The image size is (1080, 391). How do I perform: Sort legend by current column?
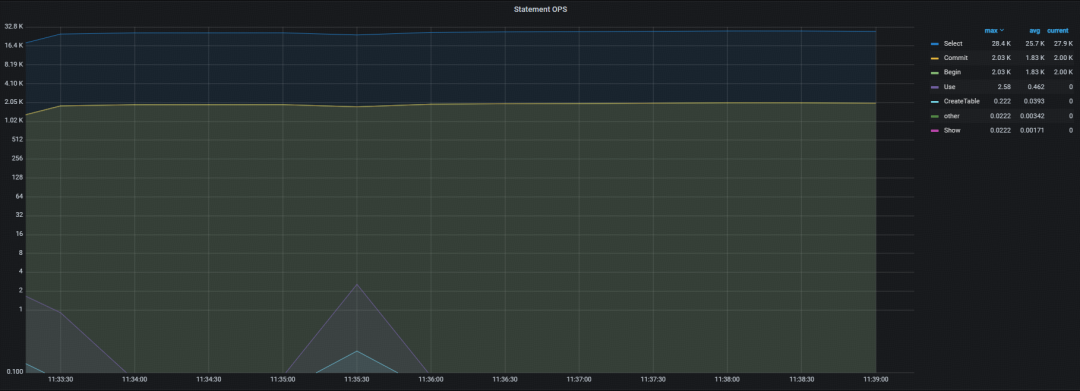pyautogui.click(x=1058, y=30)
